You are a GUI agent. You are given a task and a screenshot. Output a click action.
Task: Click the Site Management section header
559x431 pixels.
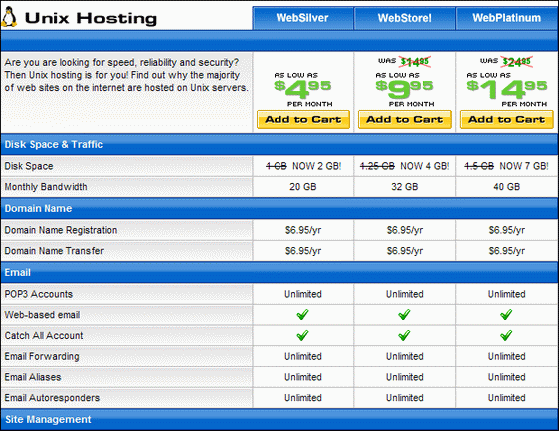280,420
